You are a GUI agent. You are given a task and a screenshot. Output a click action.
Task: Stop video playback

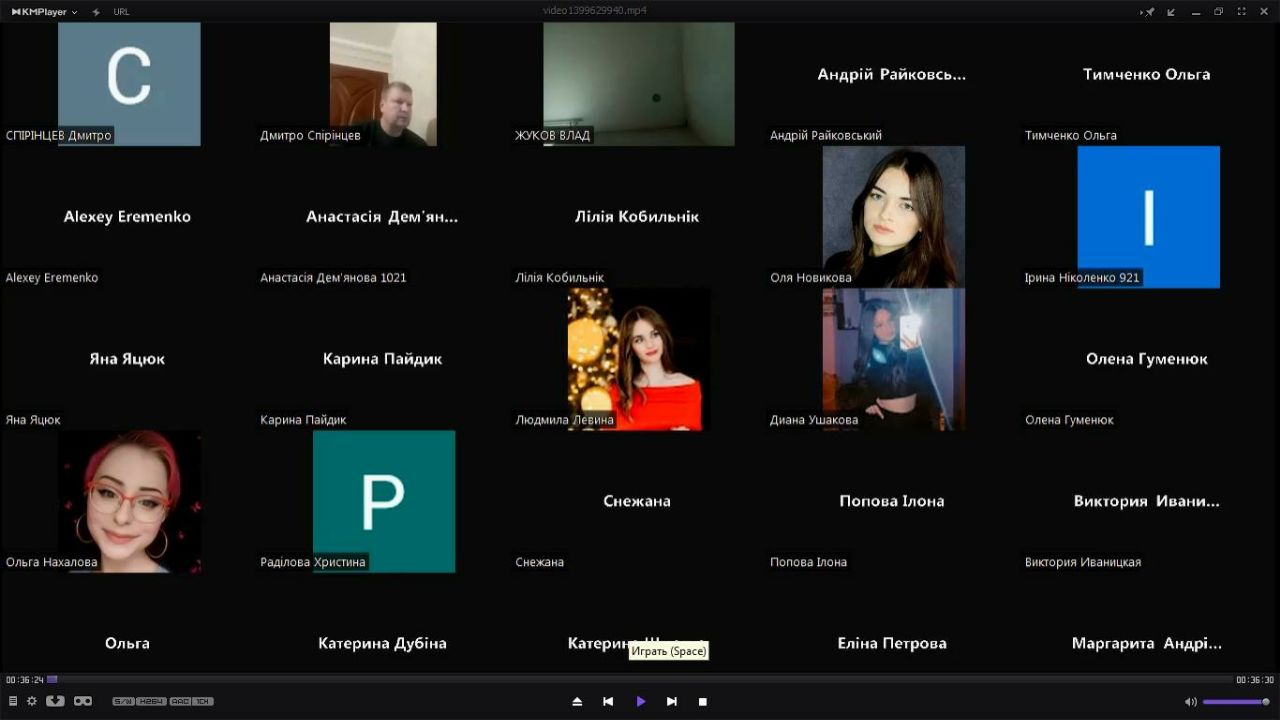[x=703, y=702]
